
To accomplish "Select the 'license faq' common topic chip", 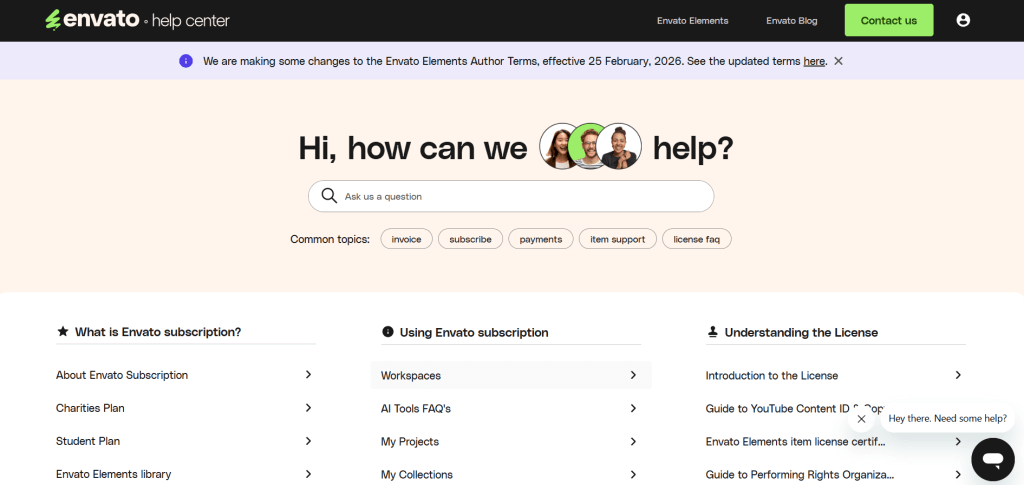I will pos(697,239).
